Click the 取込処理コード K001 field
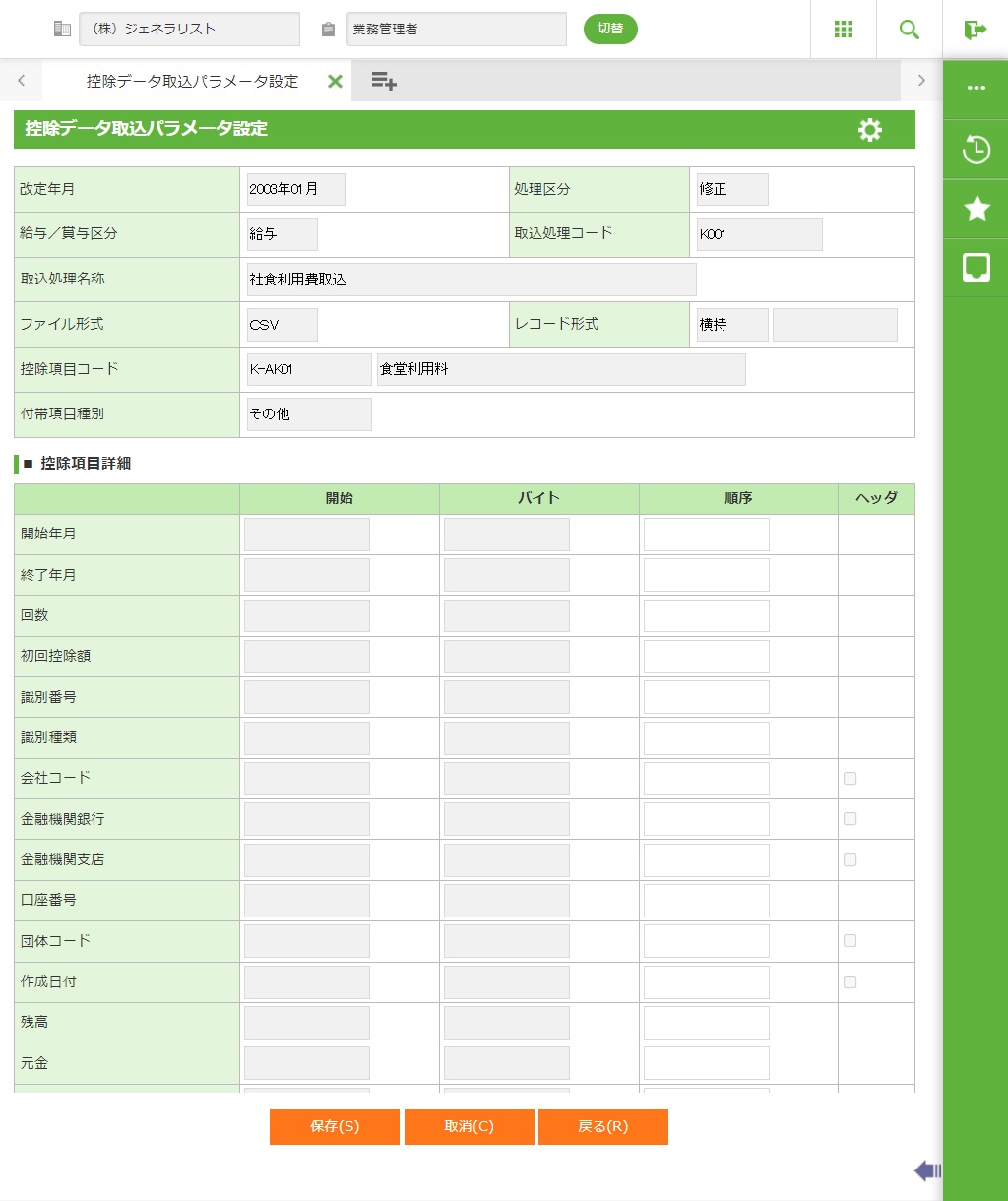This screenshot has width=1008, height=1201. pyautogui.click(x=760, y=234)
